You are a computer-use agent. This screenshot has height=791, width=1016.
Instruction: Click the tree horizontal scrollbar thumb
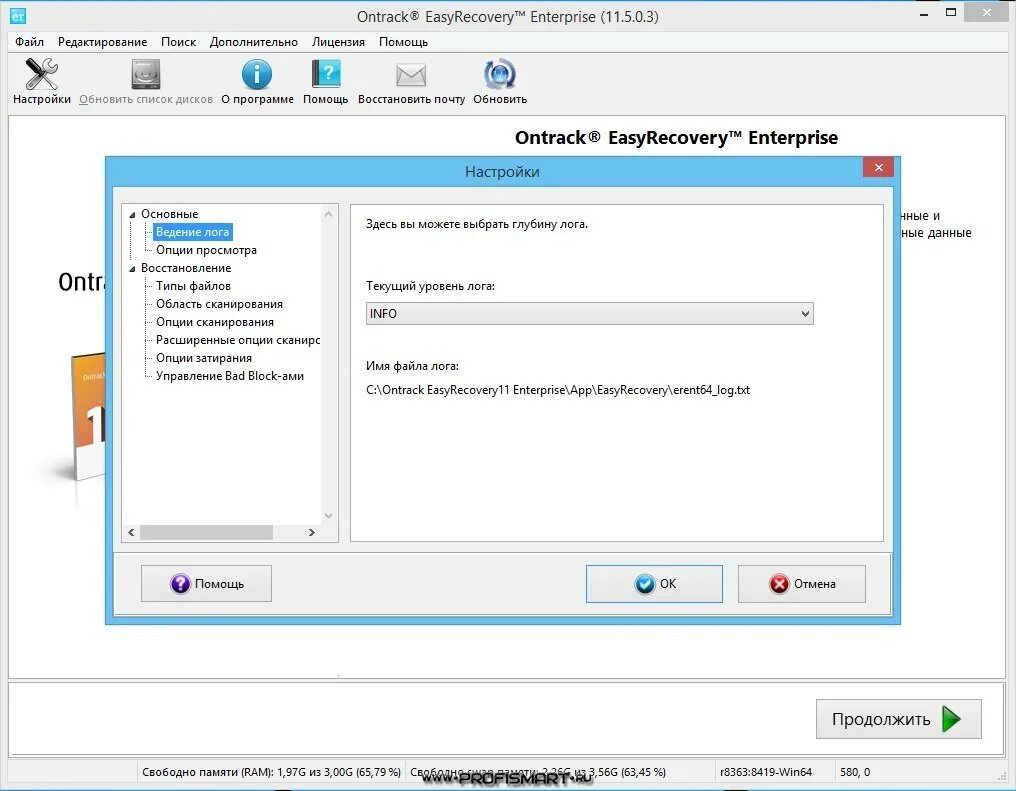tap(206, 533)
